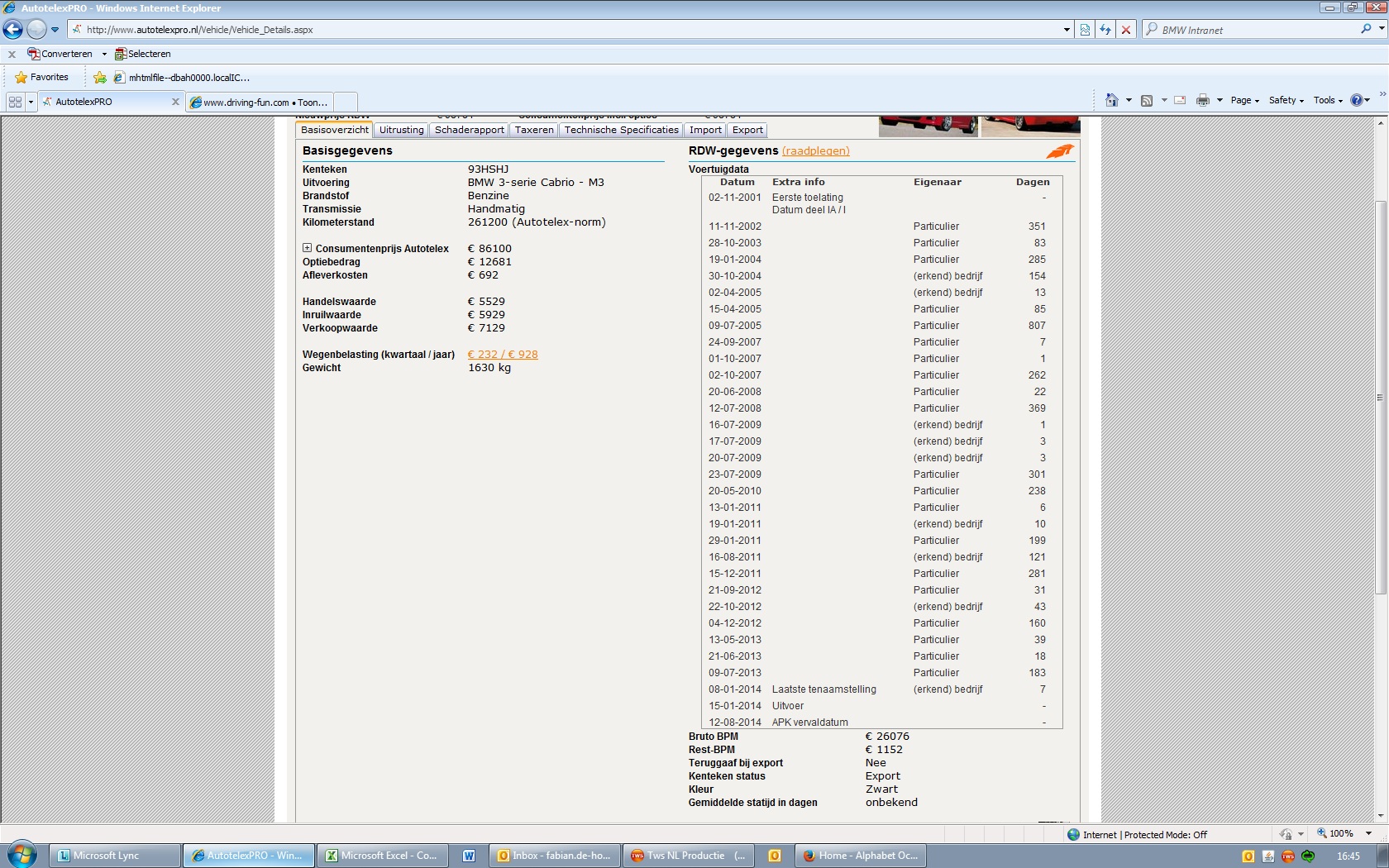Screen dimensions: 1389x868
Task: Click the Compatibility View icon
Action: coord(1086,30)
